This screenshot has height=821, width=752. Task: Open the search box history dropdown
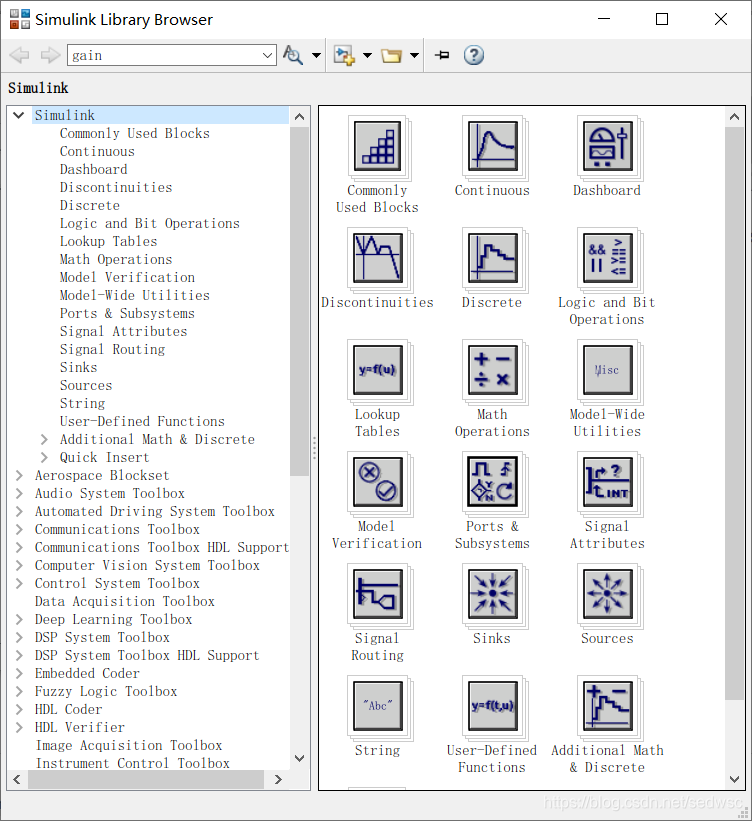pos(267,55)
